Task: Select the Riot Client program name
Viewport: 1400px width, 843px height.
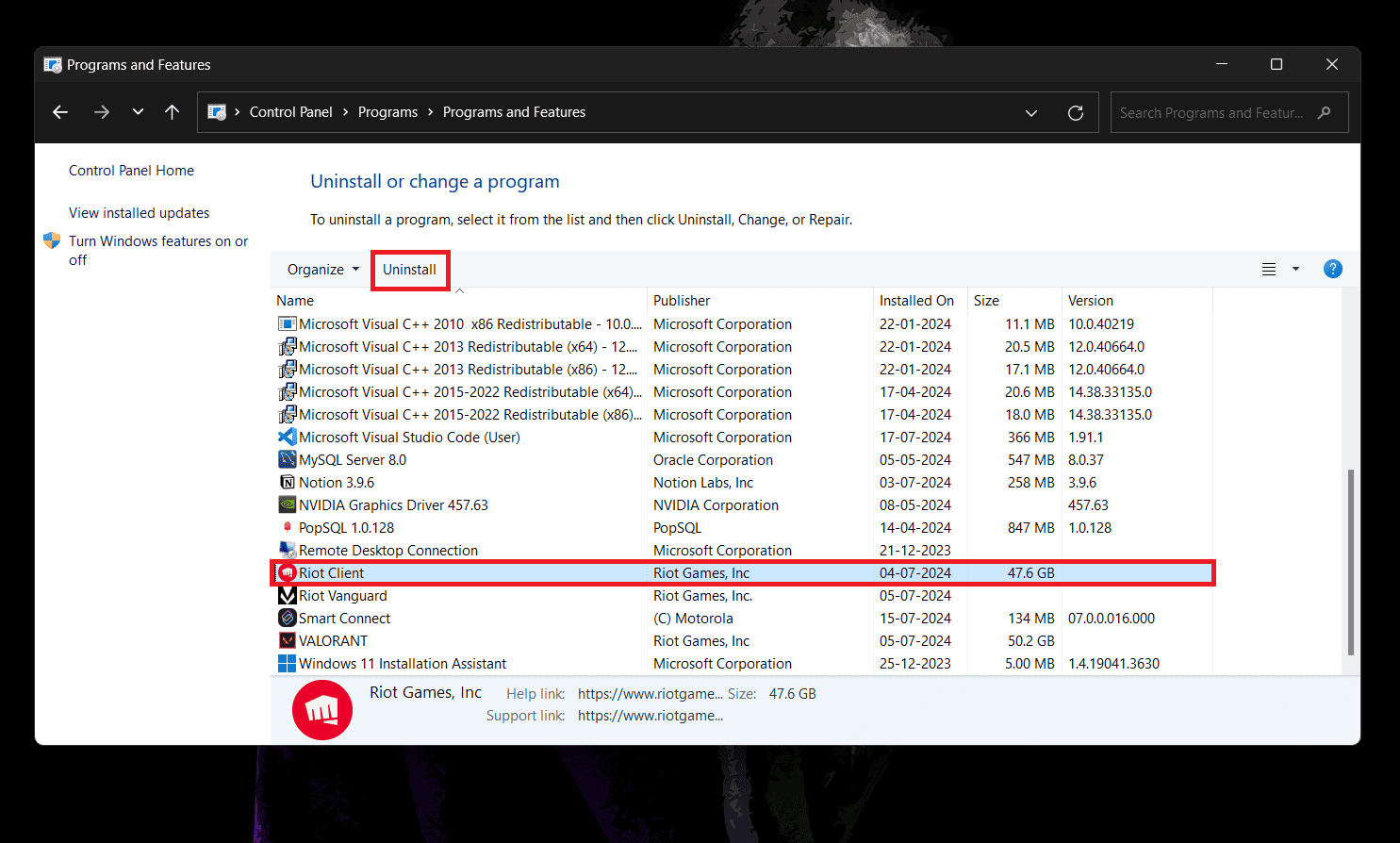Action: click(x=331, y=573)
